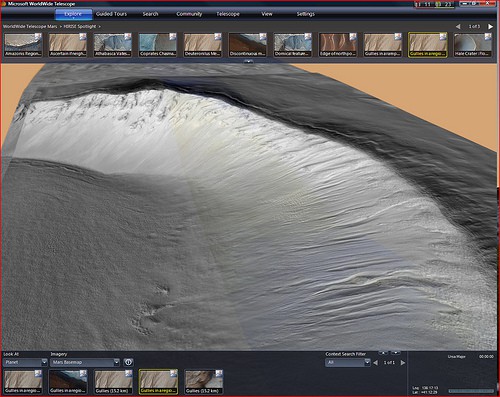500x397 pixels.
Task: Select the dark-toned Gullies thumbnail in bottom strip
Action: pyautogui.click(x=68, y=382)
